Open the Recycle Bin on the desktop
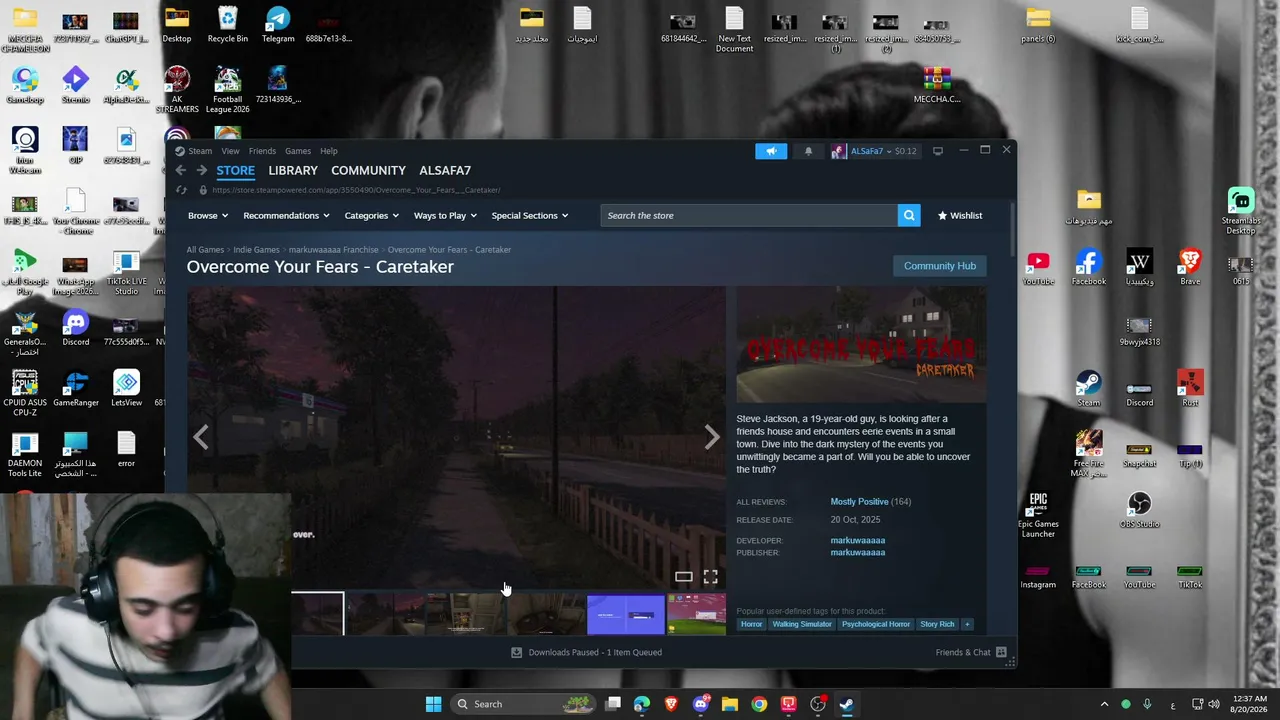Screen dimensions: 1280x720 point(228,25)
